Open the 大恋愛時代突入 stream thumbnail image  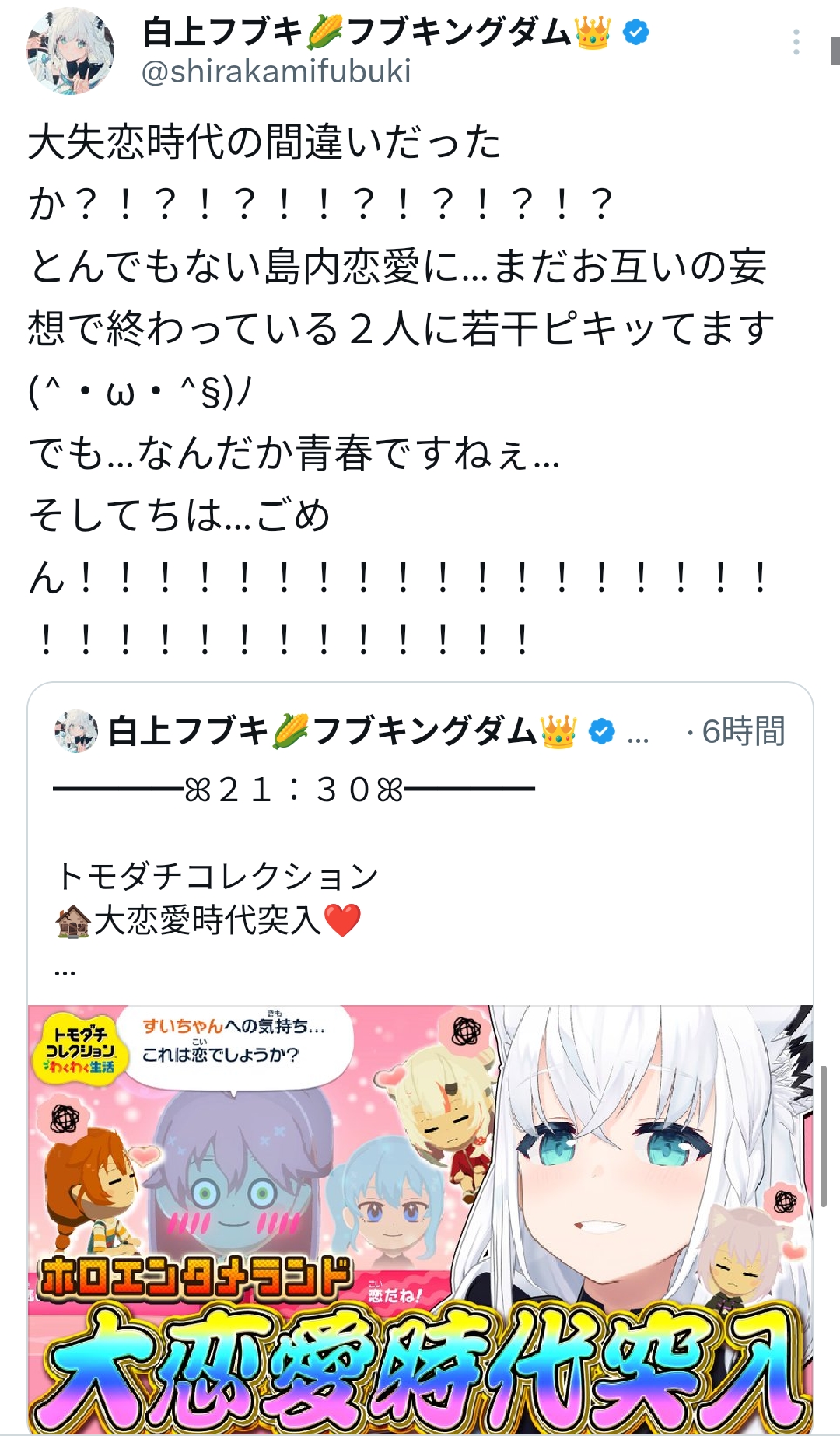click(x=420, y=1219)
